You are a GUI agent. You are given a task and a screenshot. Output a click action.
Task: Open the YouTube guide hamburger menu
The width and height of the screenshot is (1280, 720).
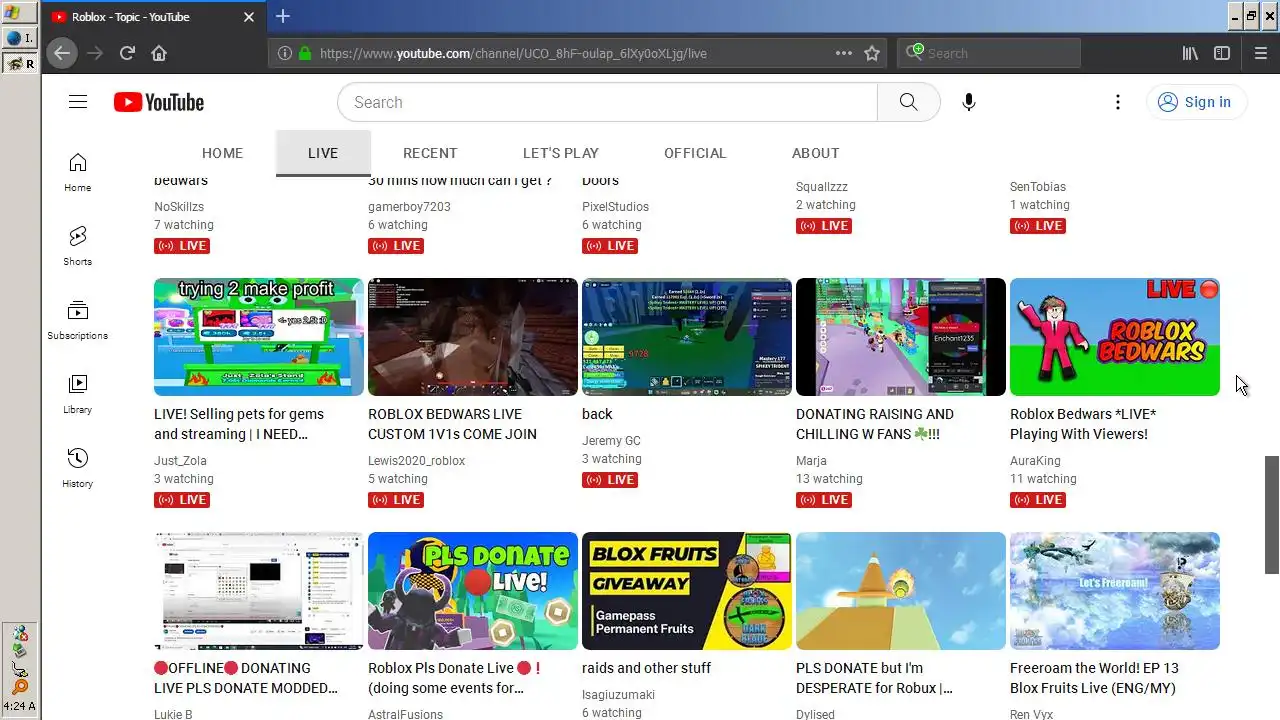[78, 102]
